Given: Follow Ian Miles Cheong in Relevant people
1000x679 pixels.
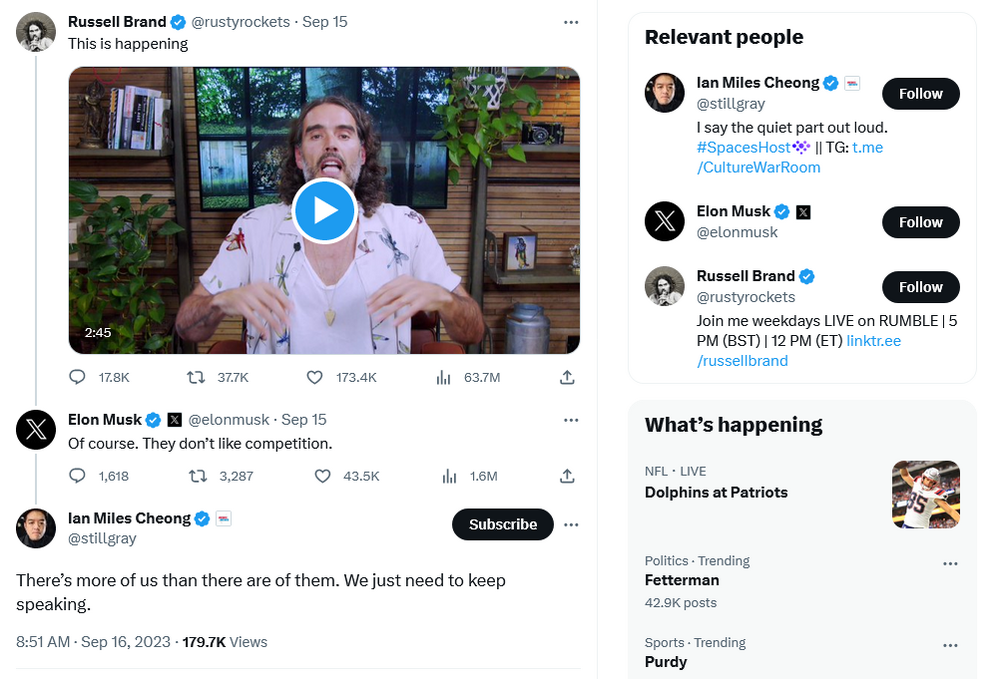Looking at the screenshot, I should (920, 94).
